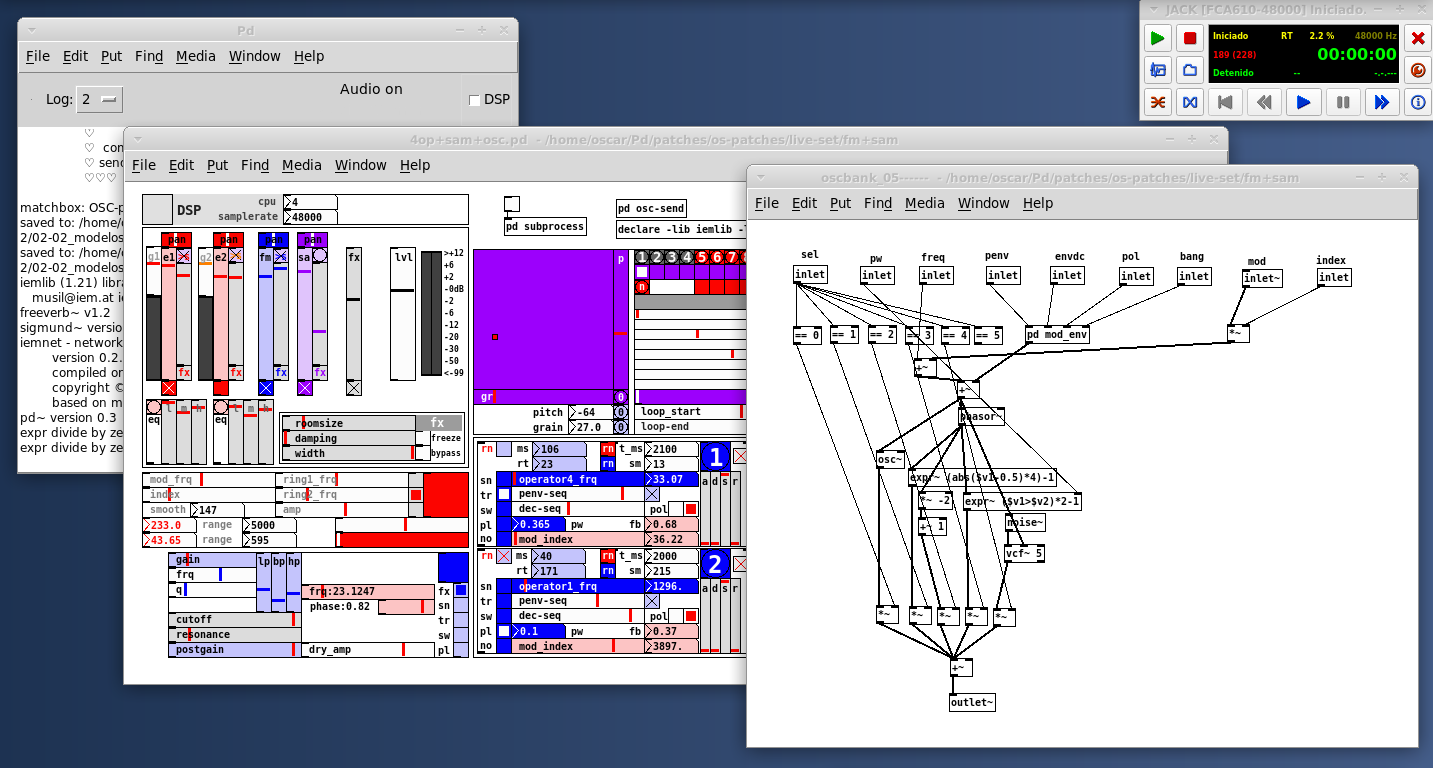Open the Put menu in 4op+sam+osc window

[217, 165]
